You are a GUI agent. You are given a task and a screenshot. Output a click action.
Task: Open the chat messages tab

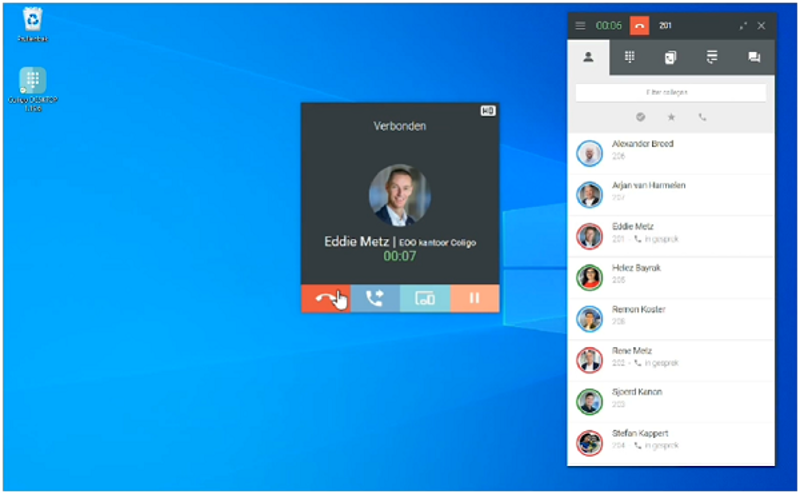(x=754, y=57)
